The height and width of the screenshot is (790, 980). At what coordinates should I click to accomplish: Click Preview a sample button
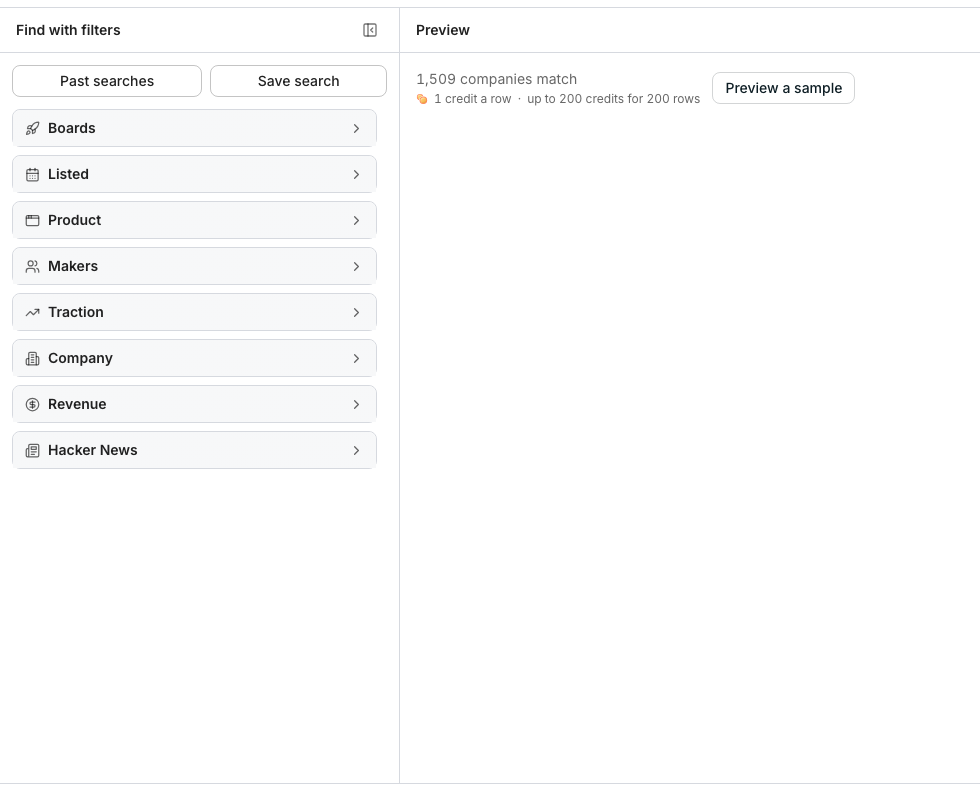pyautogui.click(x=783, y=88)
